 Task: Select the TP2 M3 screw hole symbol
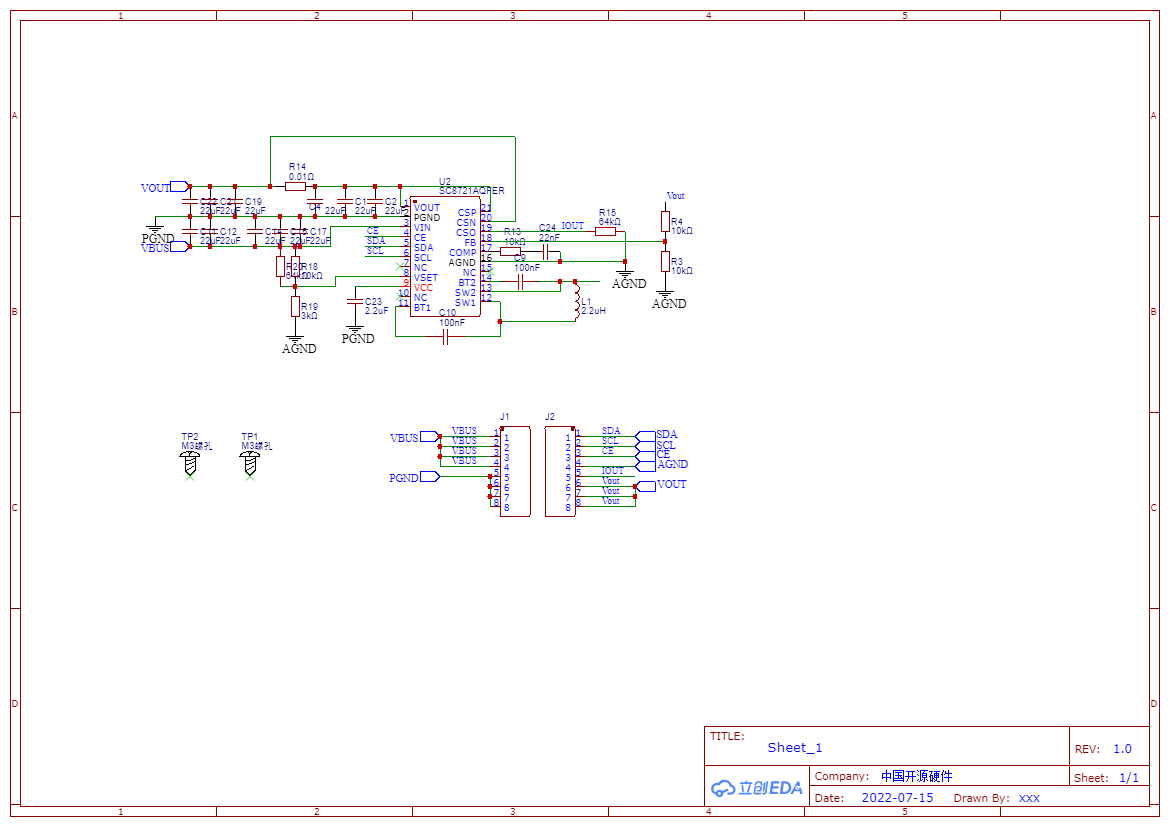[190, 463]
